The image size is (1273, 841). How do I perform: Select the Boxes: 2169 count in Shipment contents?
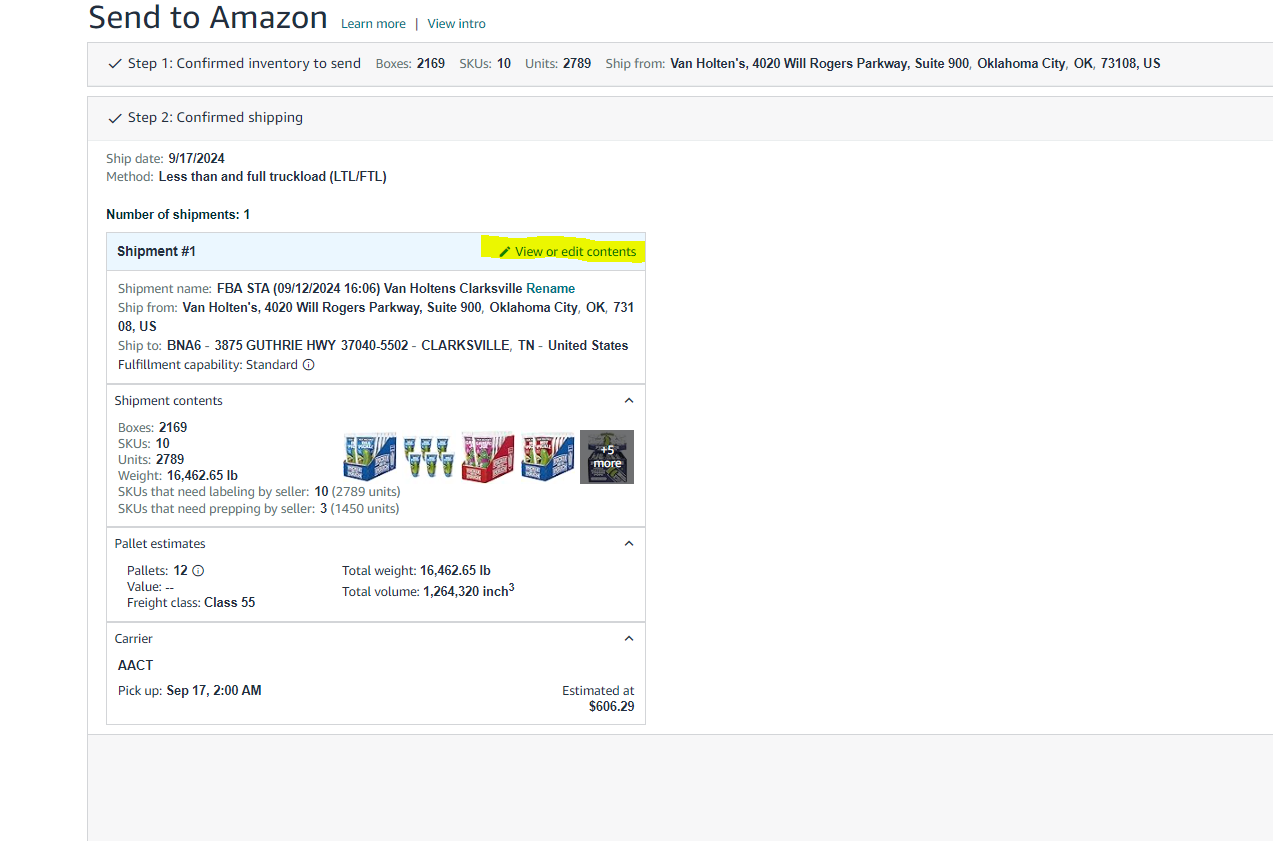click(x=152, y=428)
